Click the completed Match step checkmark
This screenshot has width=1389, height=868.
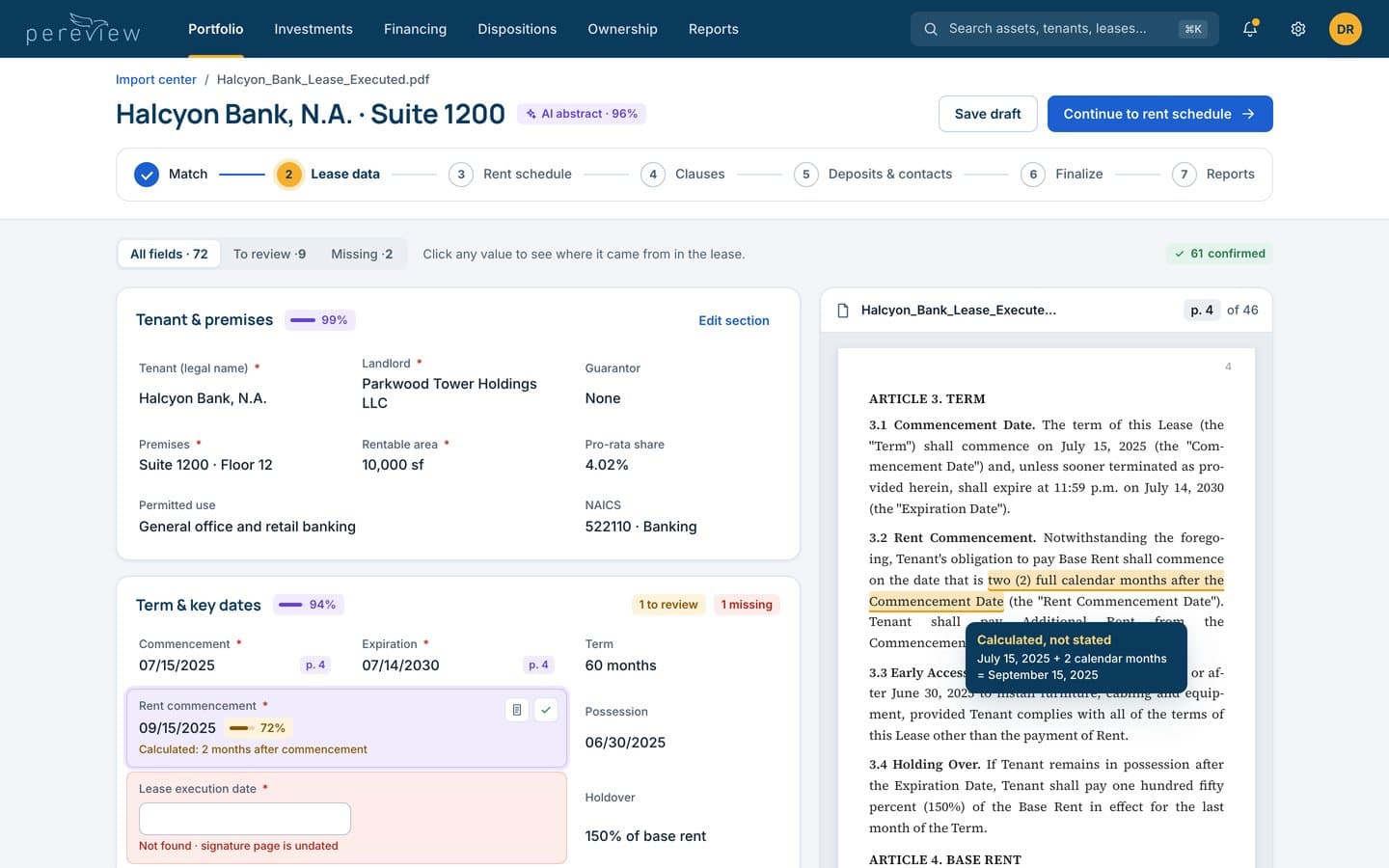click(x=147, y=175)
